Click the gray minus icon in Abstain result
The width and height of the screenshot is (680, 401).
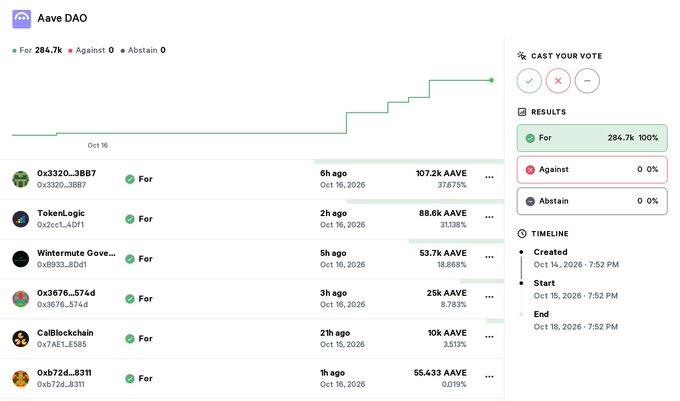pyautogui.click(x=530, y=201)
